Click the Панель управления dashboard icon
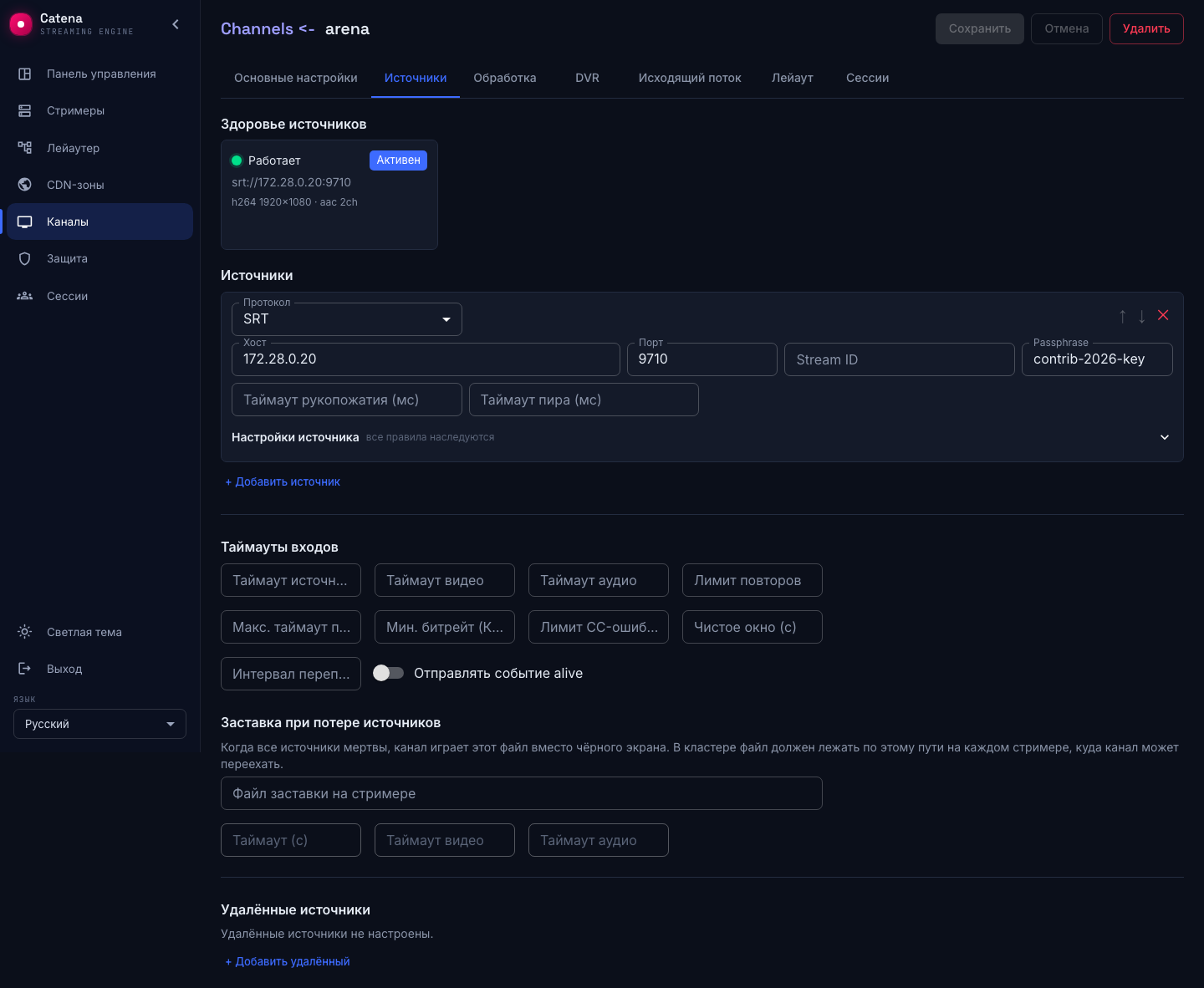The height and width of the screenshot is (988, 1204). coord(25,74)
